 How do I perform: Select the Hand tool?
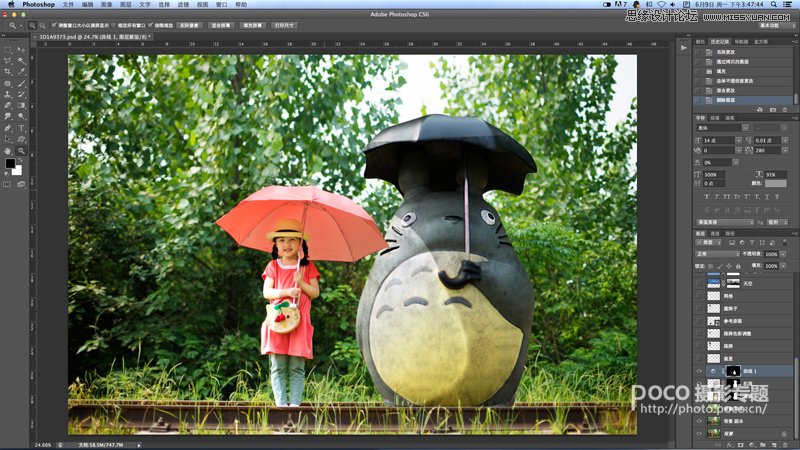tap(8, 151)
